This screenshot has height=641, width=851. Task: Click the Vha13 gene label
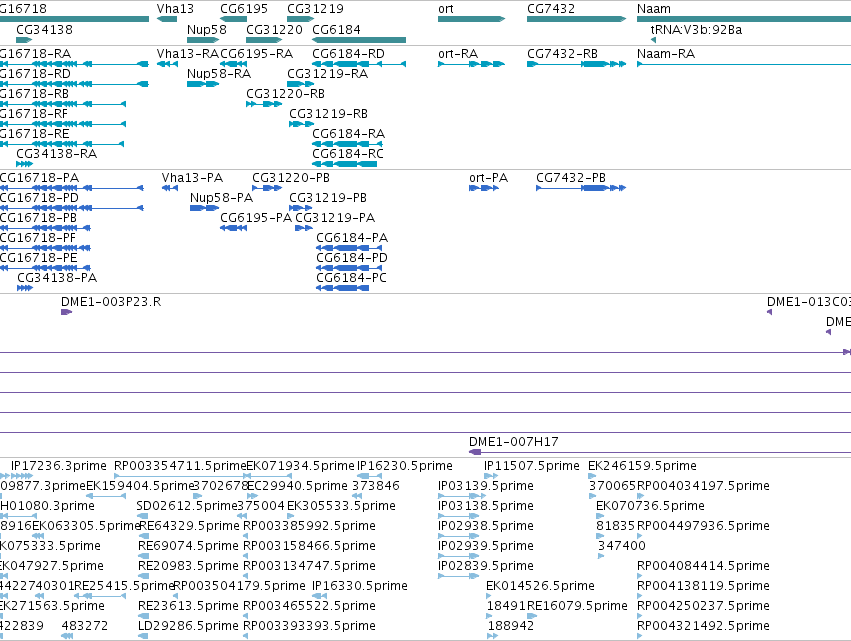[x=175, y=9]
